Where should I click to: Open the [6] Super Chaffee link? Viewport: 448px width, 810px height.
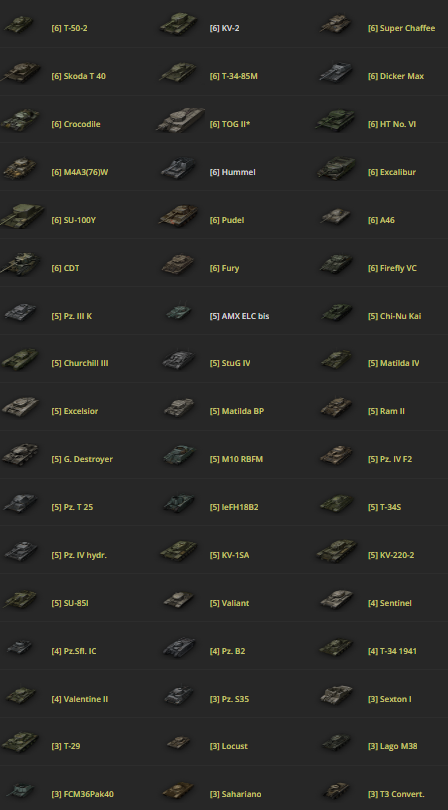(x=401, y=28)
